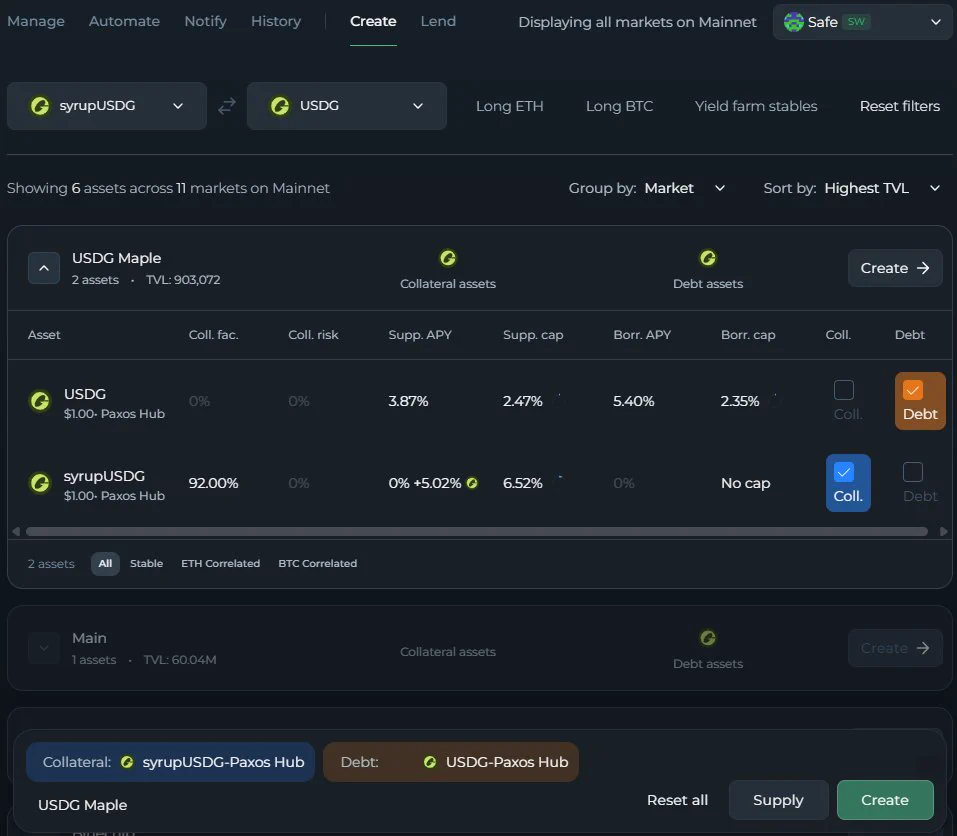Select the BTC Correlated asset filter
Screen dimensions: 957x836
317,563
